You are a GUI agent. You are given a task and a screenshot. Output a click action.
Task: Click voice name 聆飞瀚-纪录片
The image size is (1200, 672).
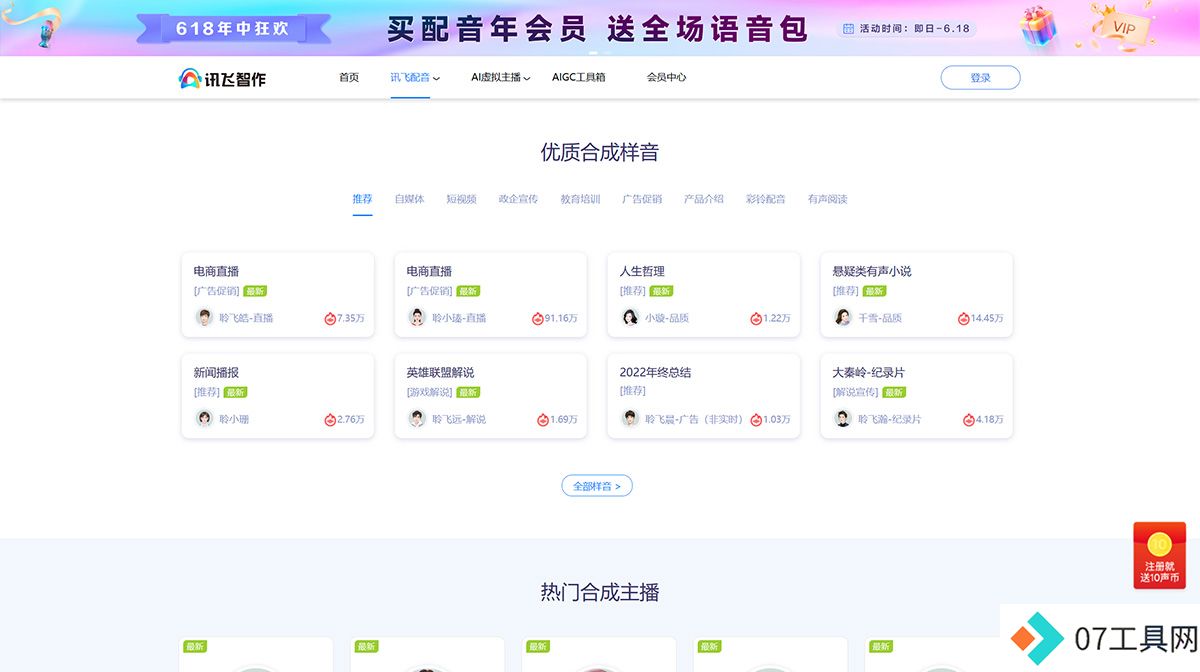890,419
